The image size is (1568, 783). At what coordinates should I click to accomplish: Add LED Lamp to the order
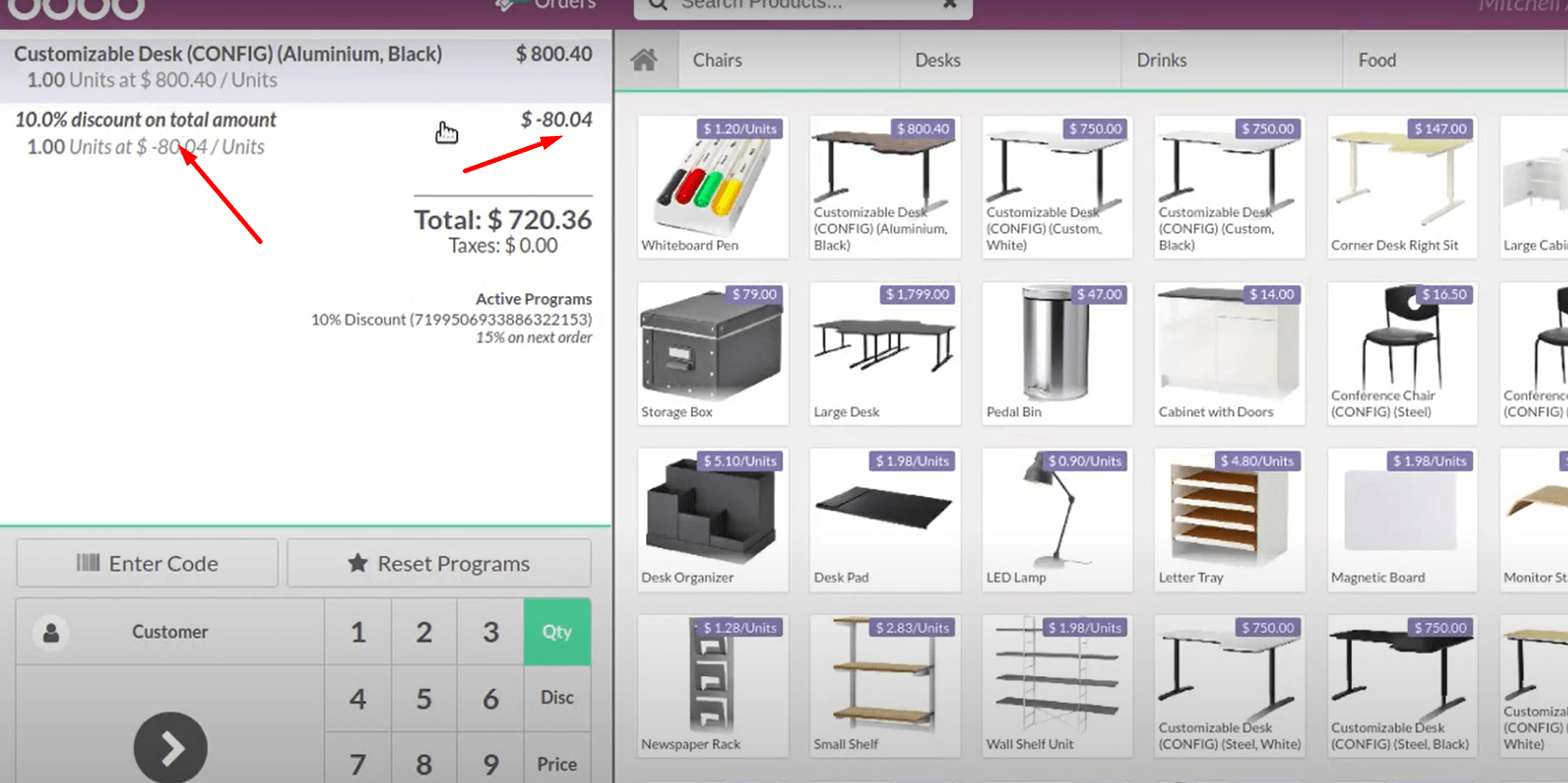pos(1057,520)
